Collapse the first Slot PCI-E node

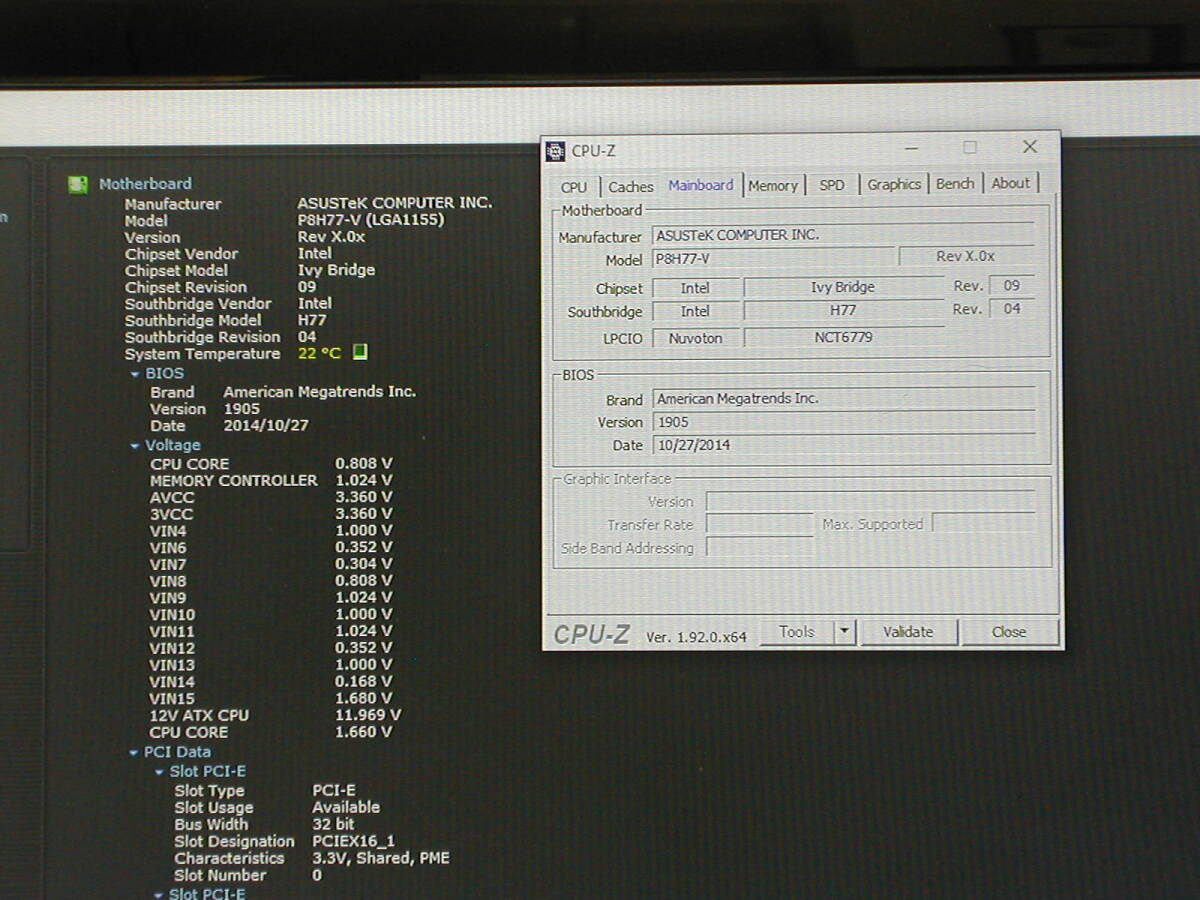(x=159, y=772)
